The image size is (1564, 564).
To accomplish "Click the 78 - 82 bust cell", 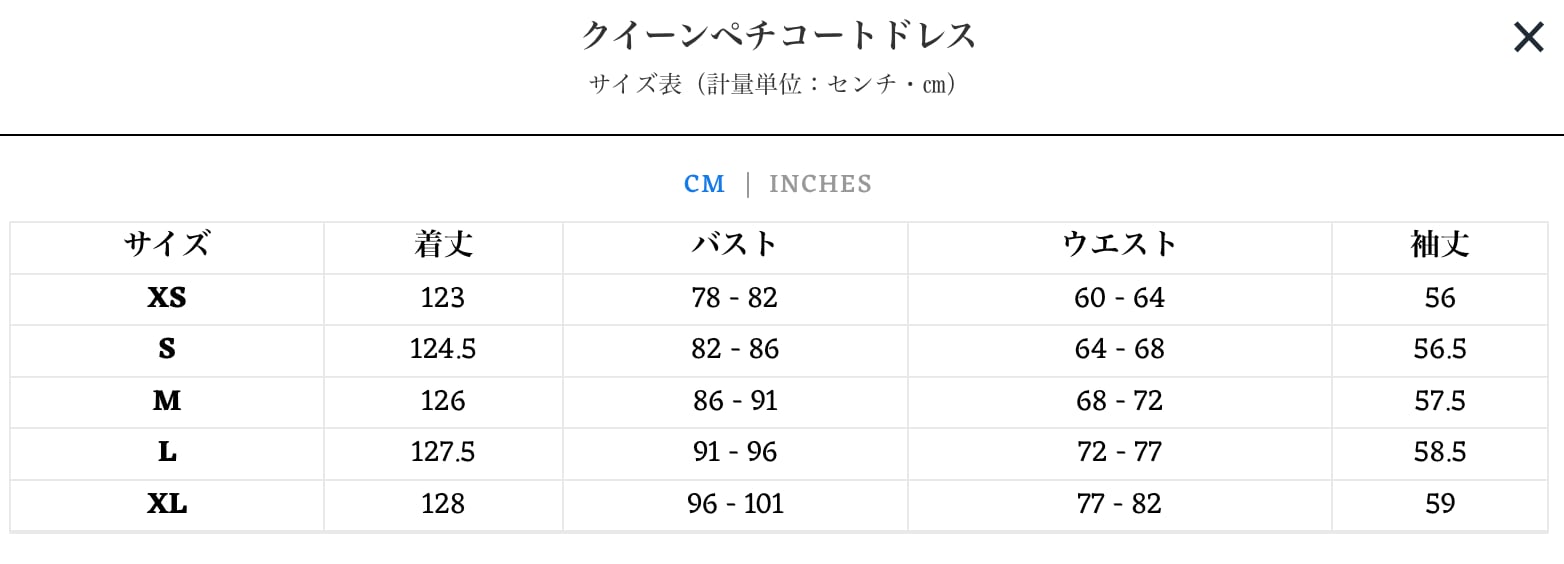I will coord(735,298).
